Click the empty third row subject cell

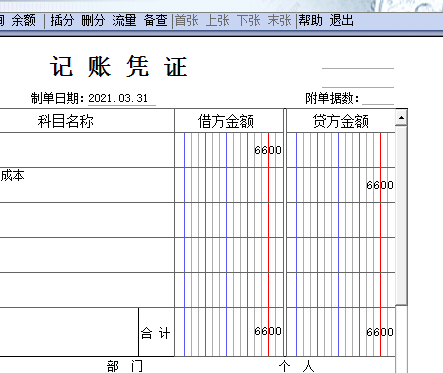(x=87, y=220)
